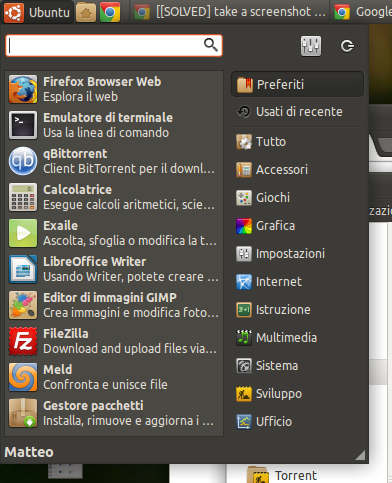392x483 pixels.
Task: Switch to Google Chrome taskbar window
Action: click(x=362, y=12)
